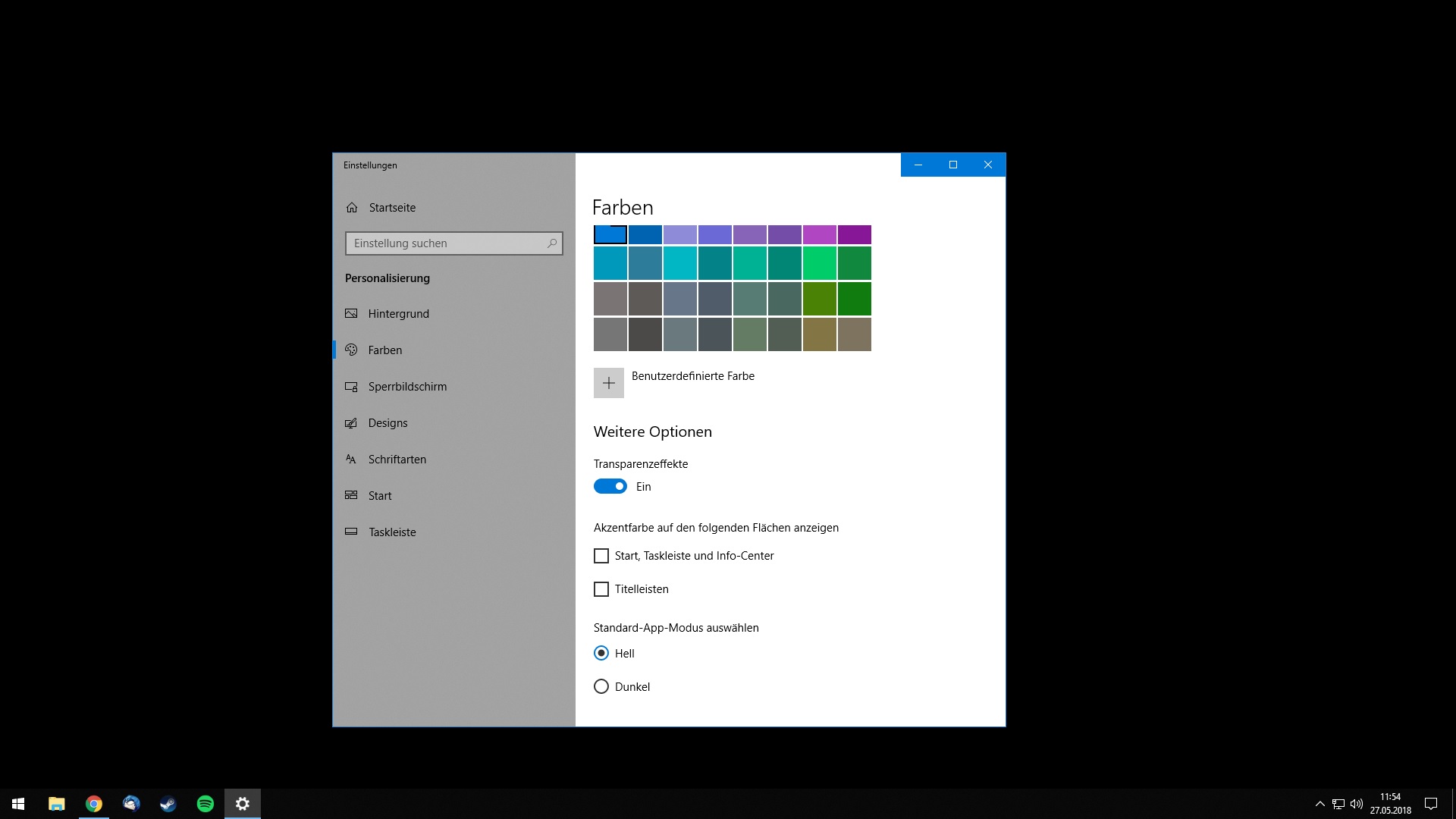Open Sperrbildschirm settings in the sidebar
This screenshot has width=1456, height=819.
coord(453,387)
